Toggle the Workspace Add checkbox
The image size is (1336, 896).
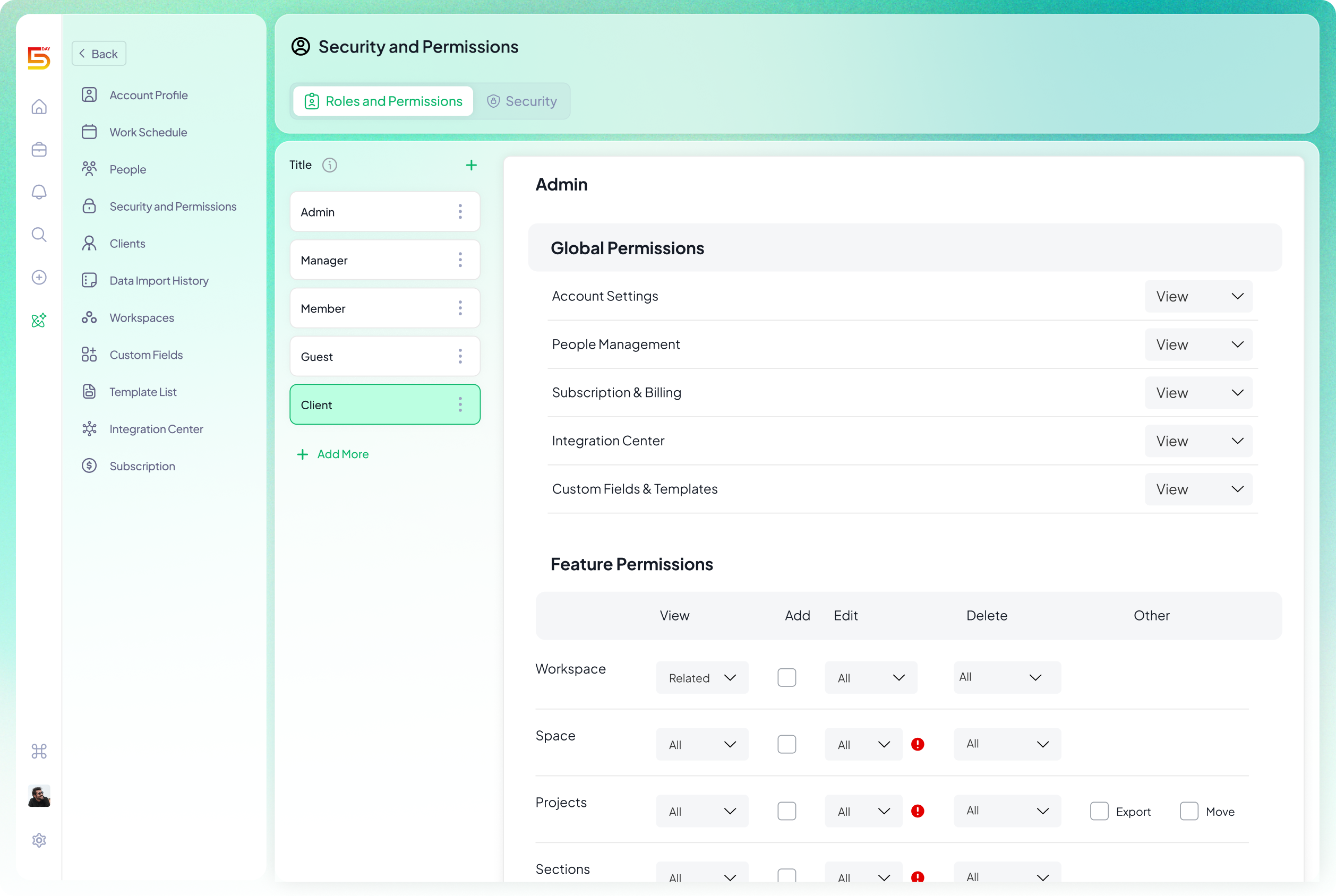tap(786, 678)
